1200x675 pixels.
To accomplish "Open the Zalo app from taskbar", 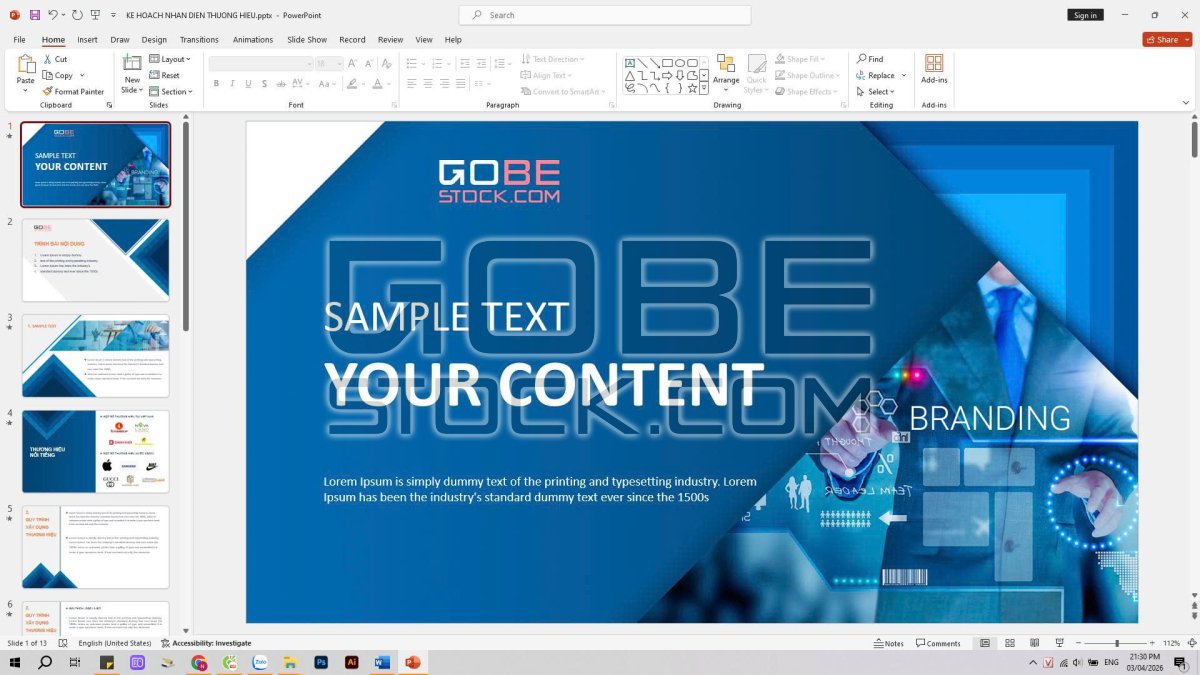I will (x=260, y=662).
